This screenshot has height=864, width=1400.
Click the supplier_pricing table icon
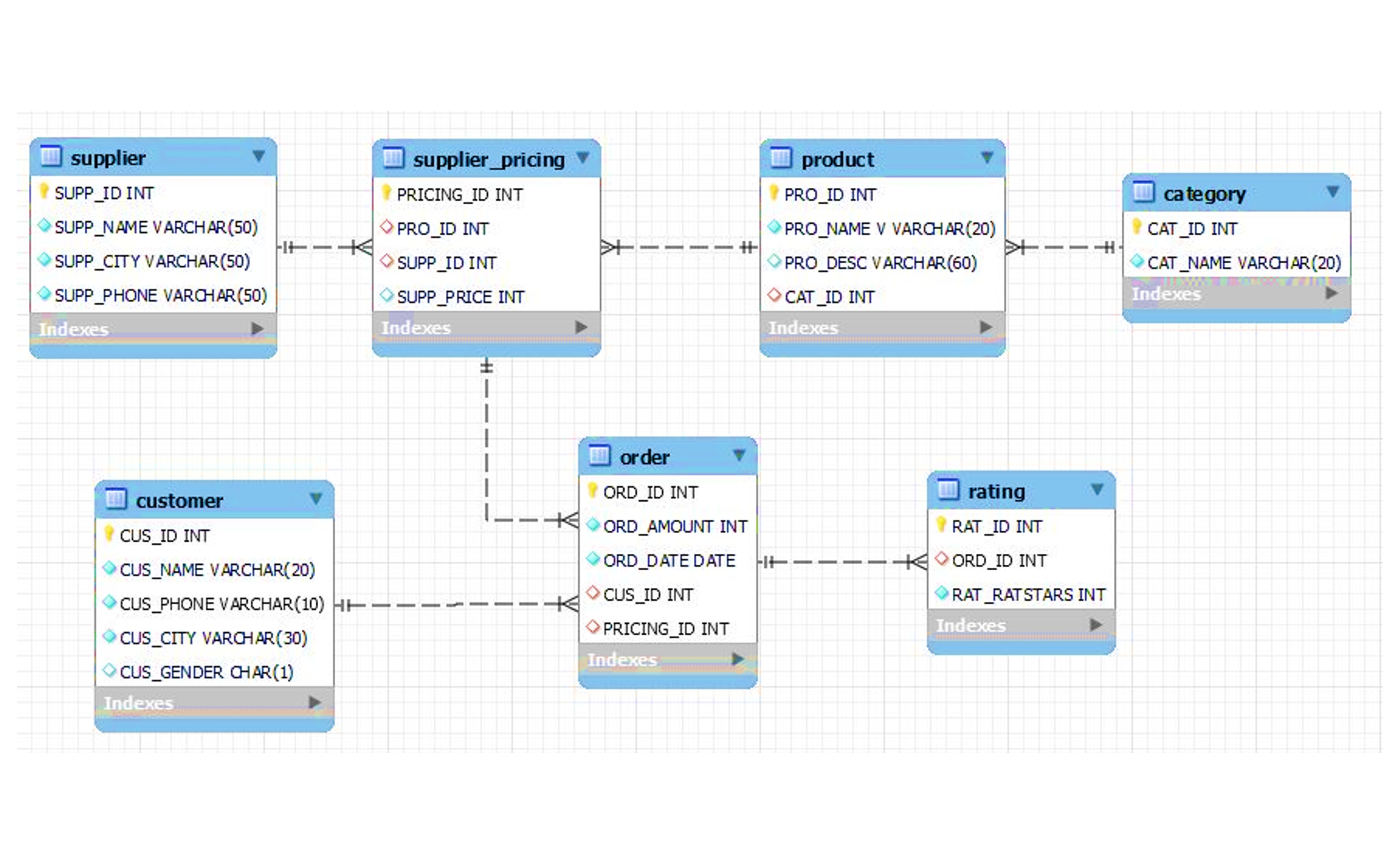pos(393,158)
